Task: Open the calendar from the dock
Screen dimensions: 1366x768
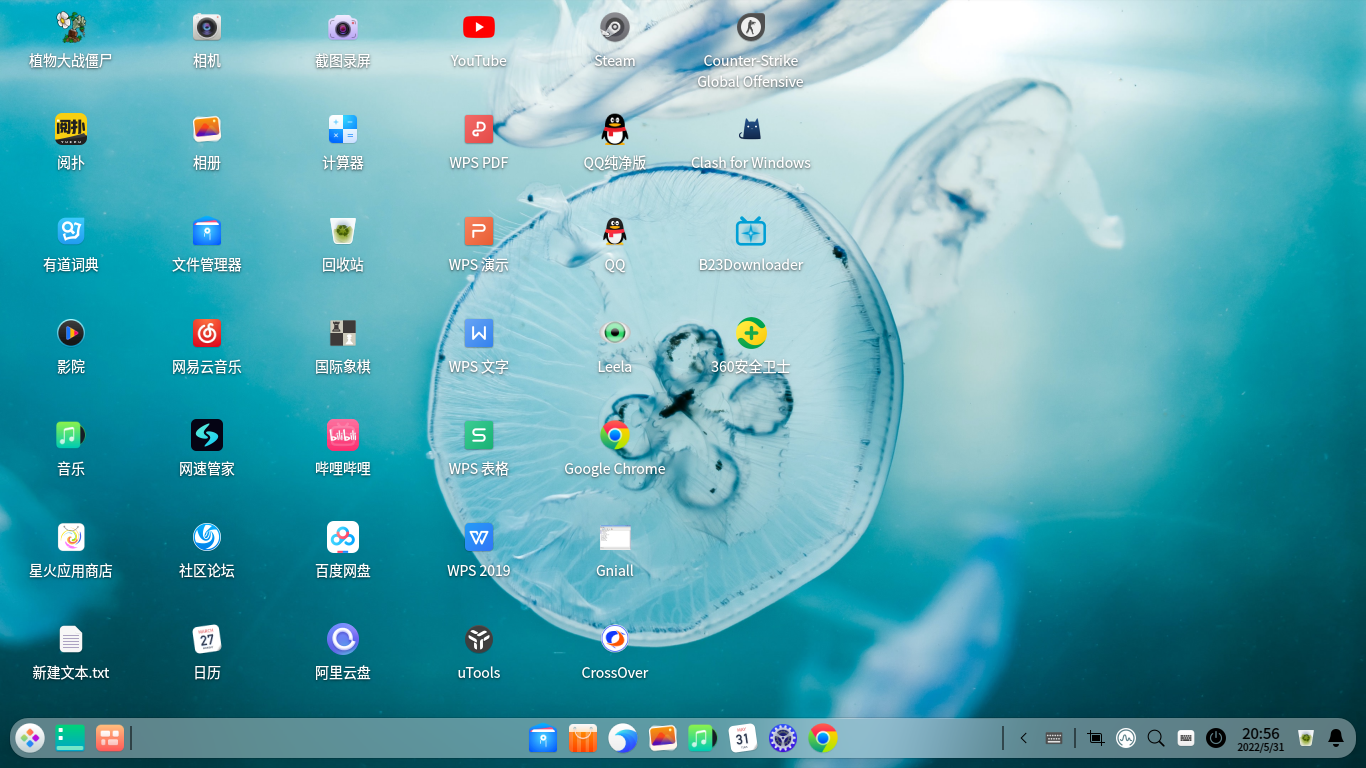Action: click(x=742, y=738)
